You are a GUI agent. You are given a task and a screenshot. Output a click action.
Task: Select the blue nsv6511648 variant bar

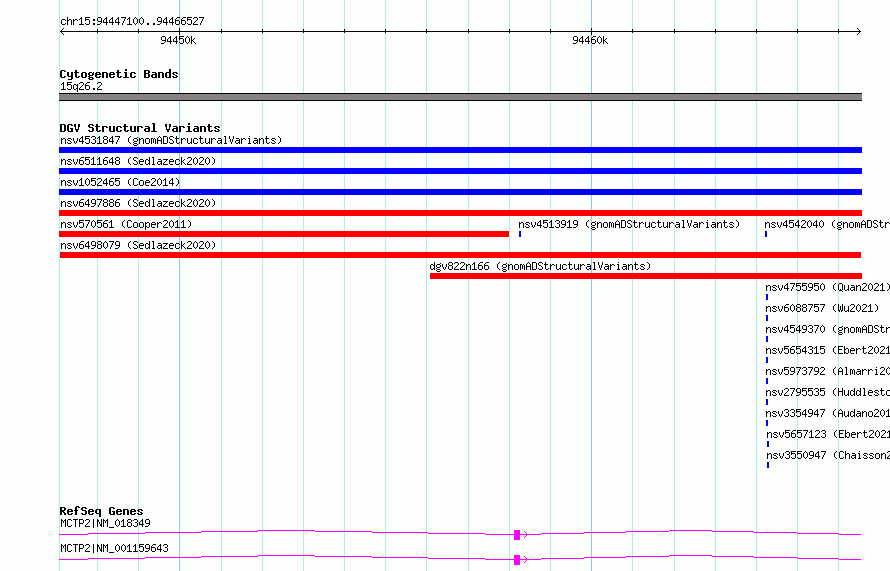pyautogui.click(x=460, y=171)
